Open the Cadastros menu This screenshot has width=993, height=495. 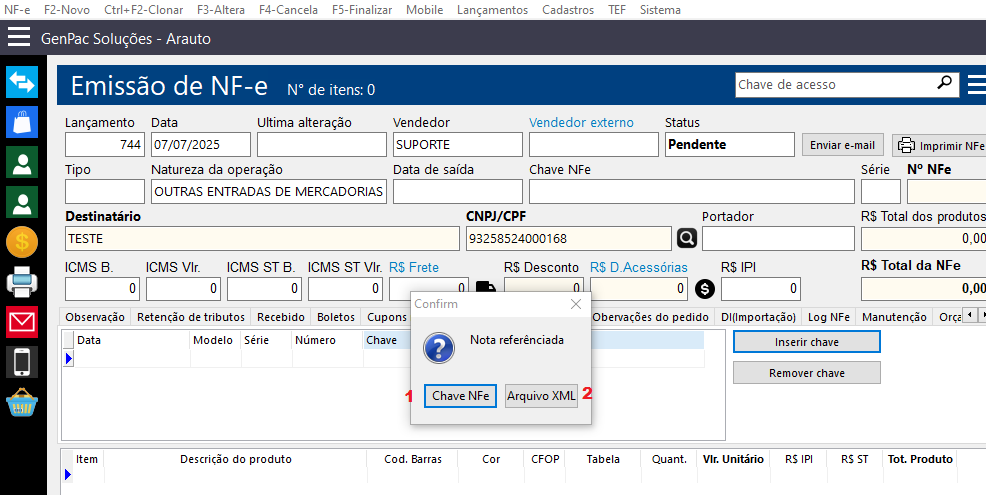[567, 10]
